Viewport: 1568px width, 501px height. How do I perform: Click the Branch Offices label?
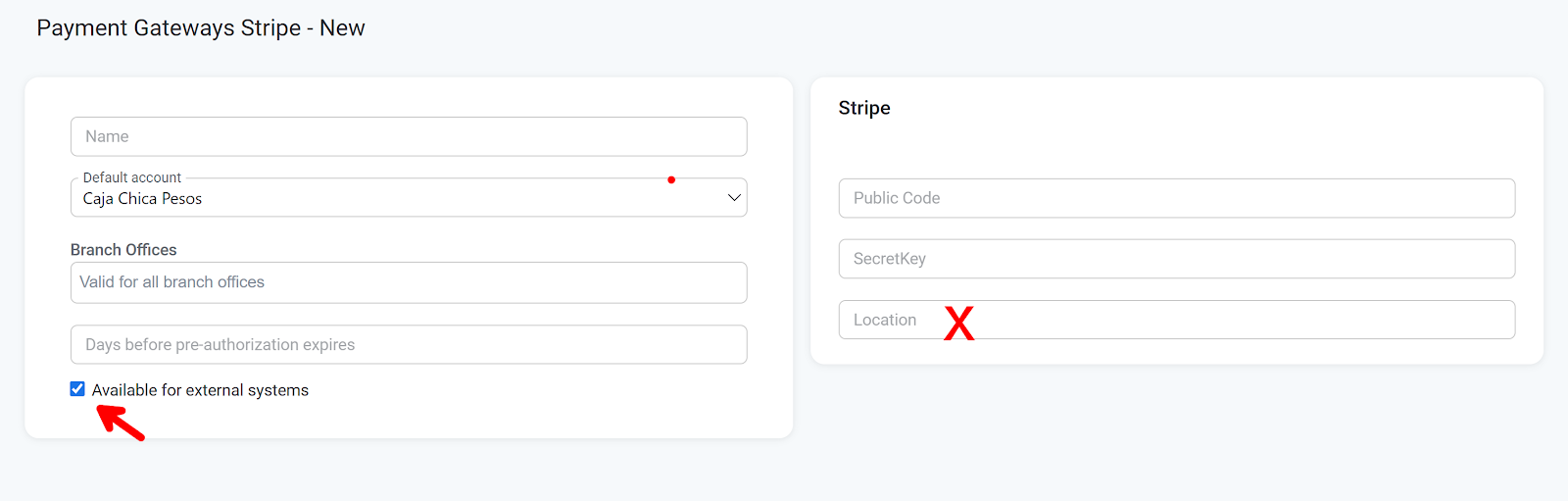123,250
